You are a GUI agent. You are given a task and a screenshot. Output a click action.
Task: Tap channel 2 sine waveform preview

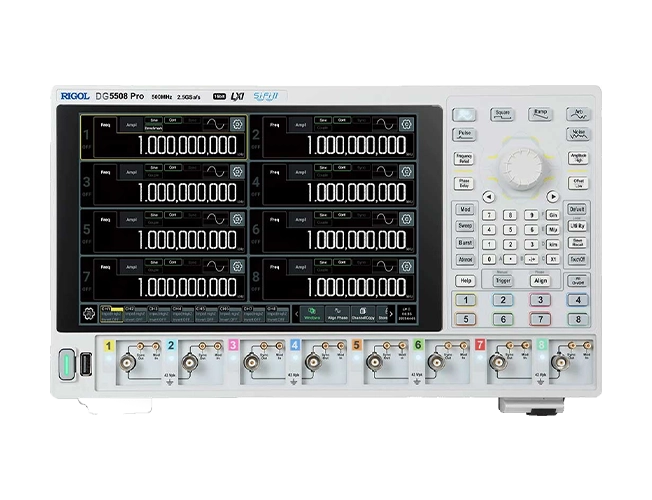pyautogui.click(x=385, y=124)
